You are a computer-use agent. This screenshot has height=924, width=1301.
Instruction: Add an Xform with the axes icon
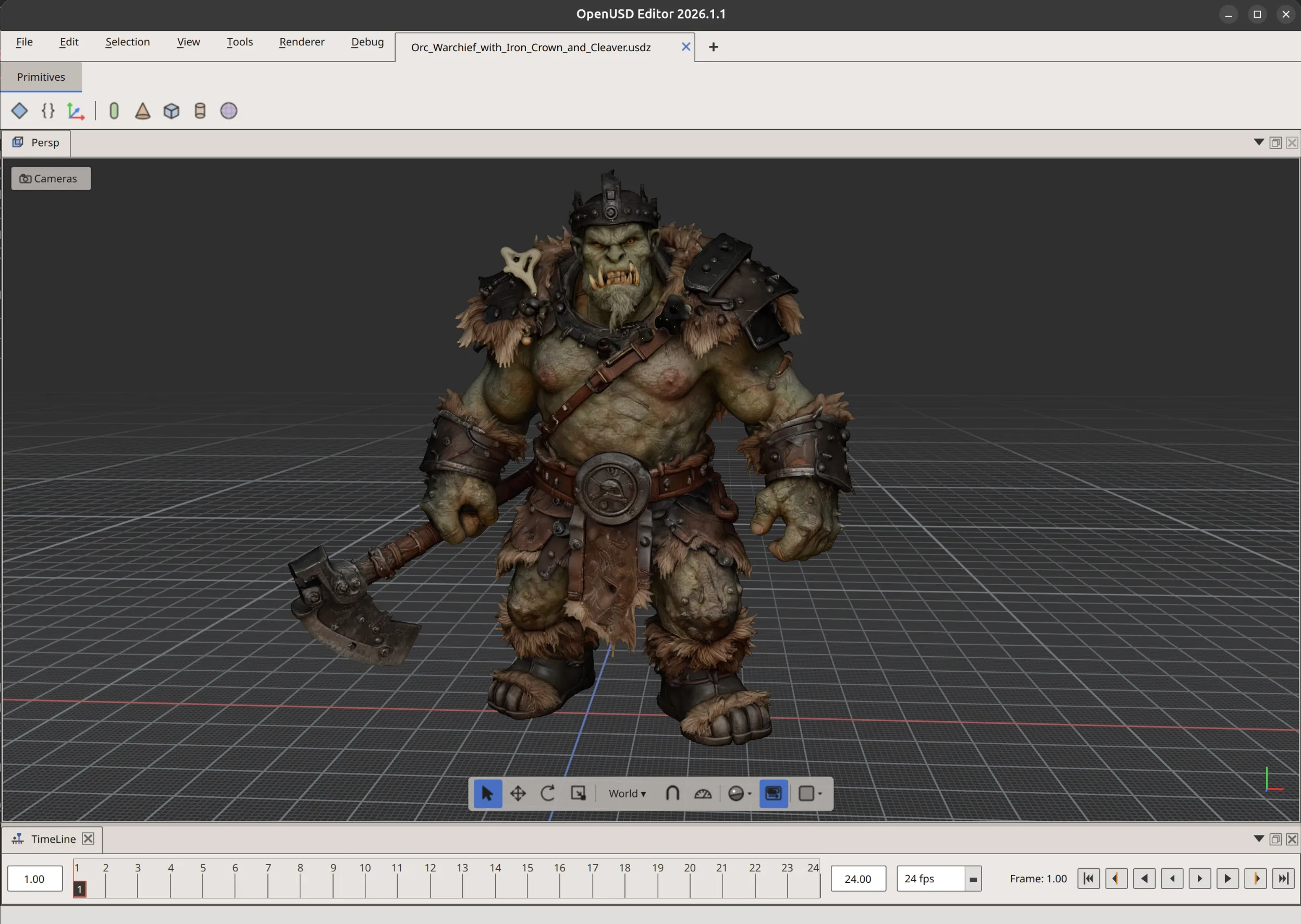[x=76, y=110]
